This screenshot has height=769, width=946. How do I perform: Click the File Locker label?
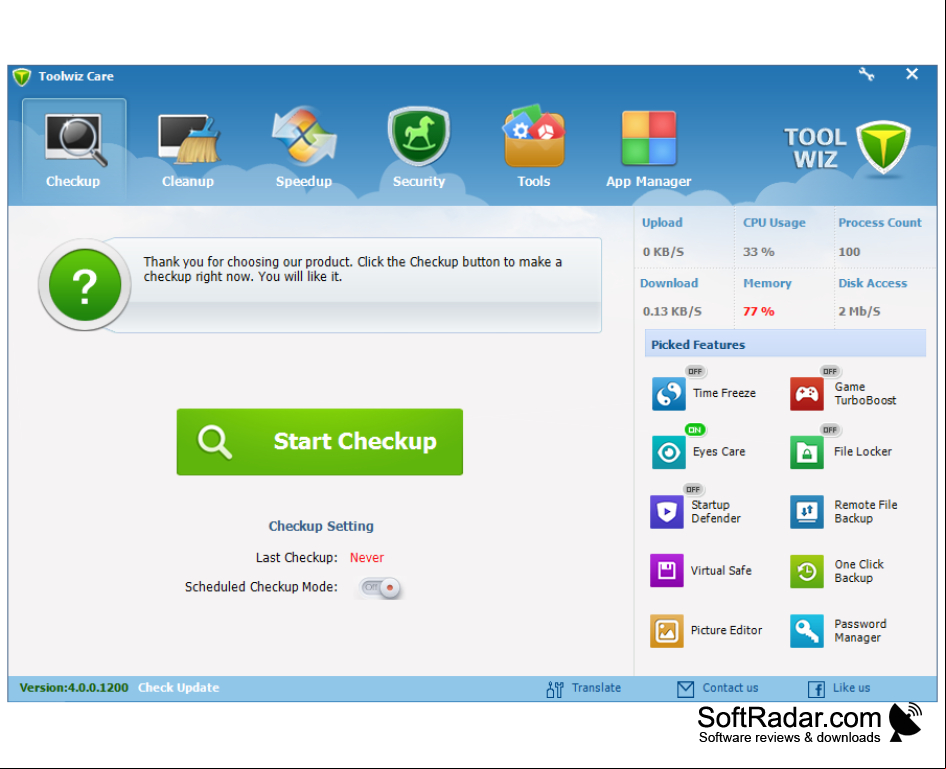[x=862, y=452]
